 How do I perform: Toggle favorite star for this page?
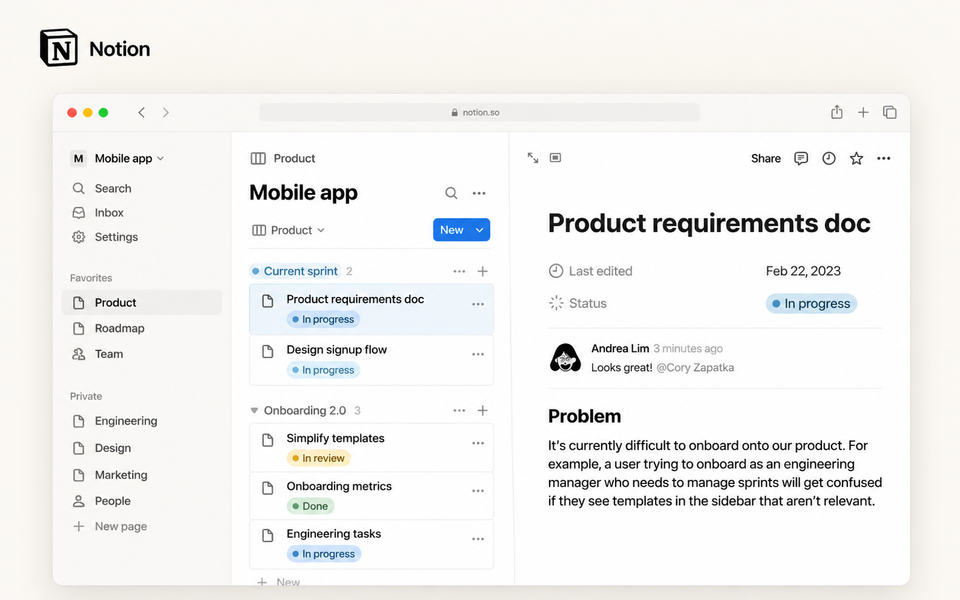coord(856,159)
